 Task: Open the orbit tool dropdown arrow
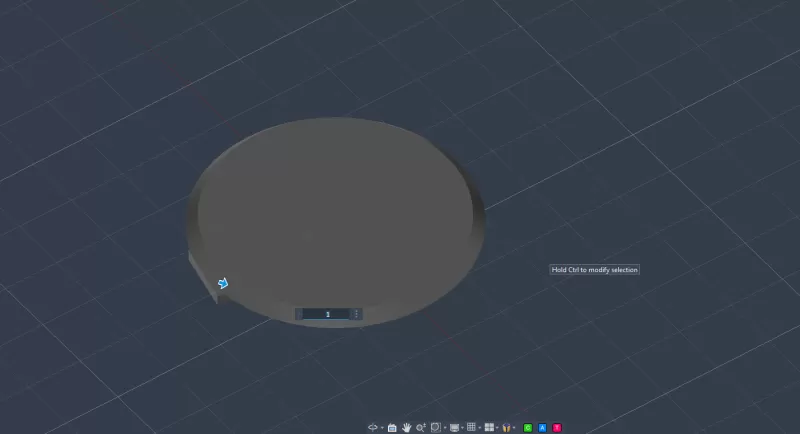[382, 427]
